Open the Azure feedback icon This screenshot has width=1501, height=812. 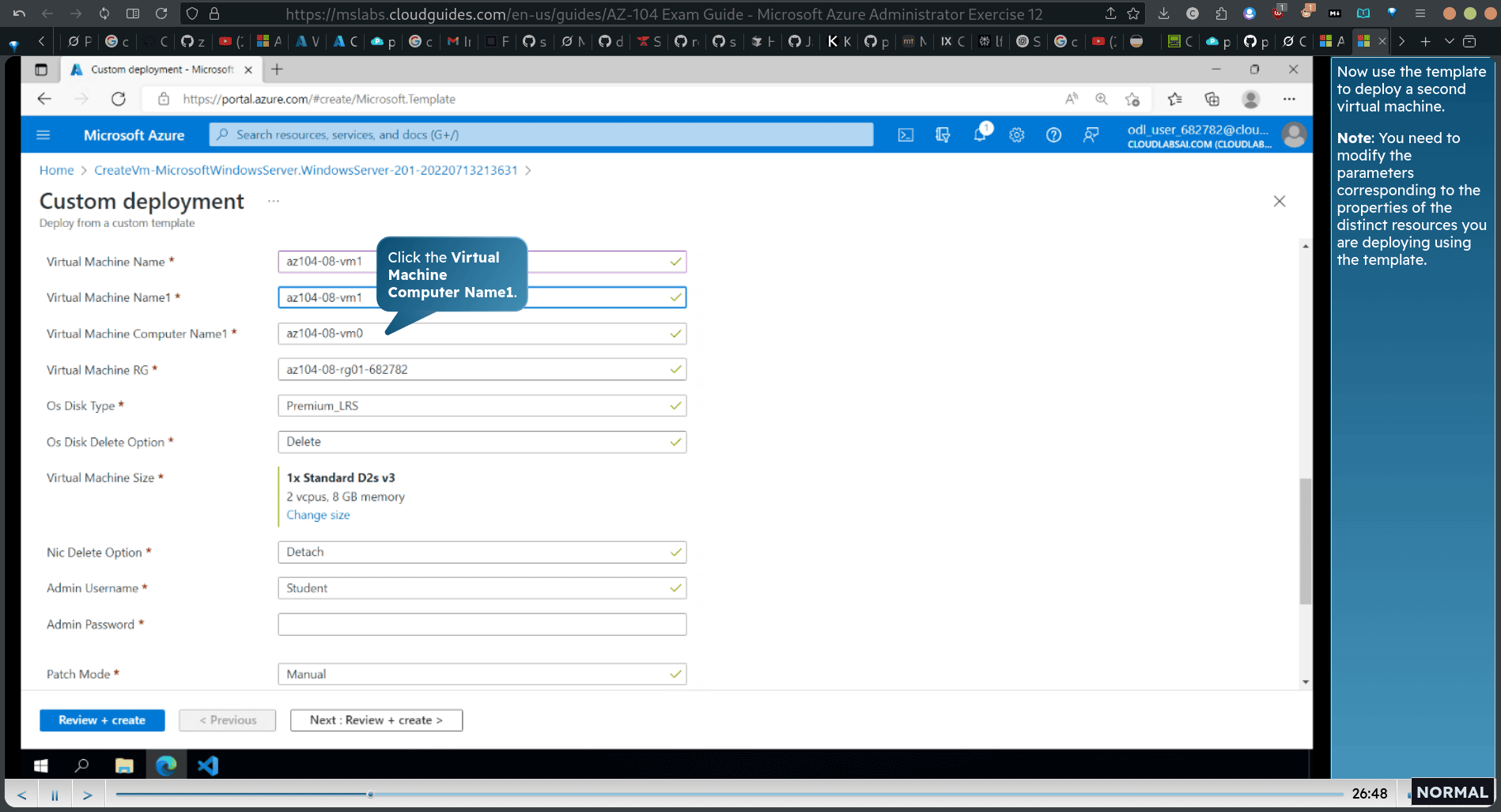(1091, 135)
